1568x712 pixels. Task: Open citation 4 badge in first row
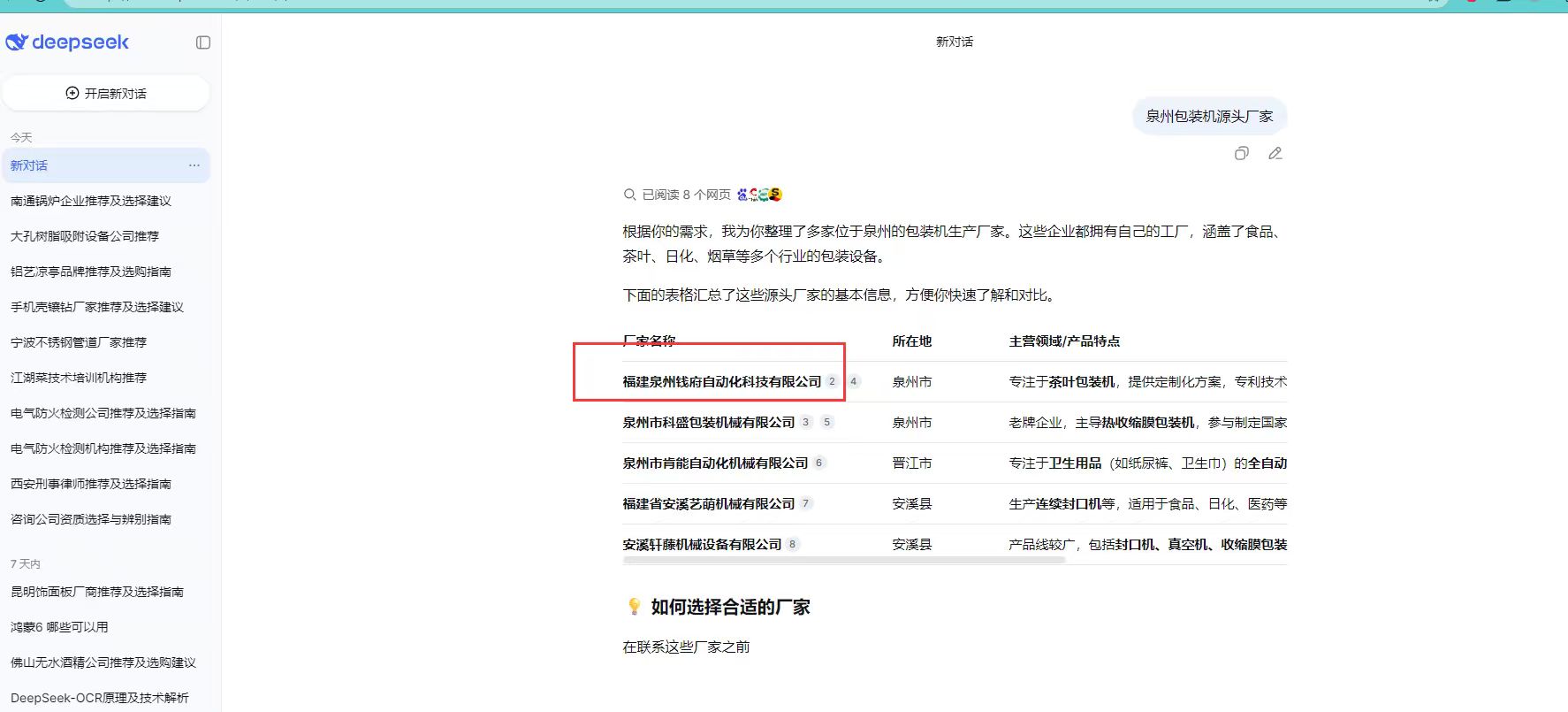pos(854,381)
